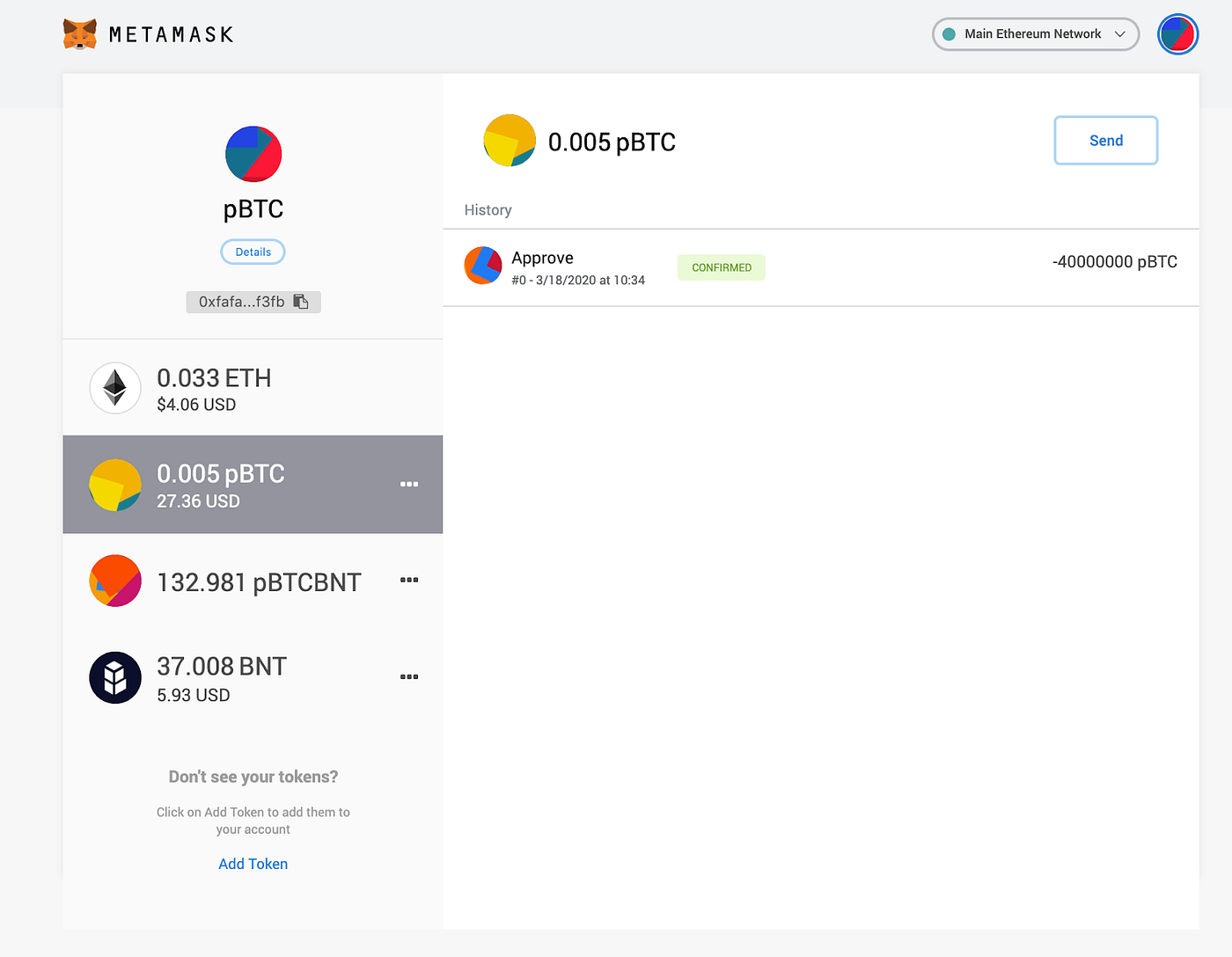The width and height of the screenshot is (1232, 957).
Task: Click the 5.93 USD value
Action: [194, 695]
